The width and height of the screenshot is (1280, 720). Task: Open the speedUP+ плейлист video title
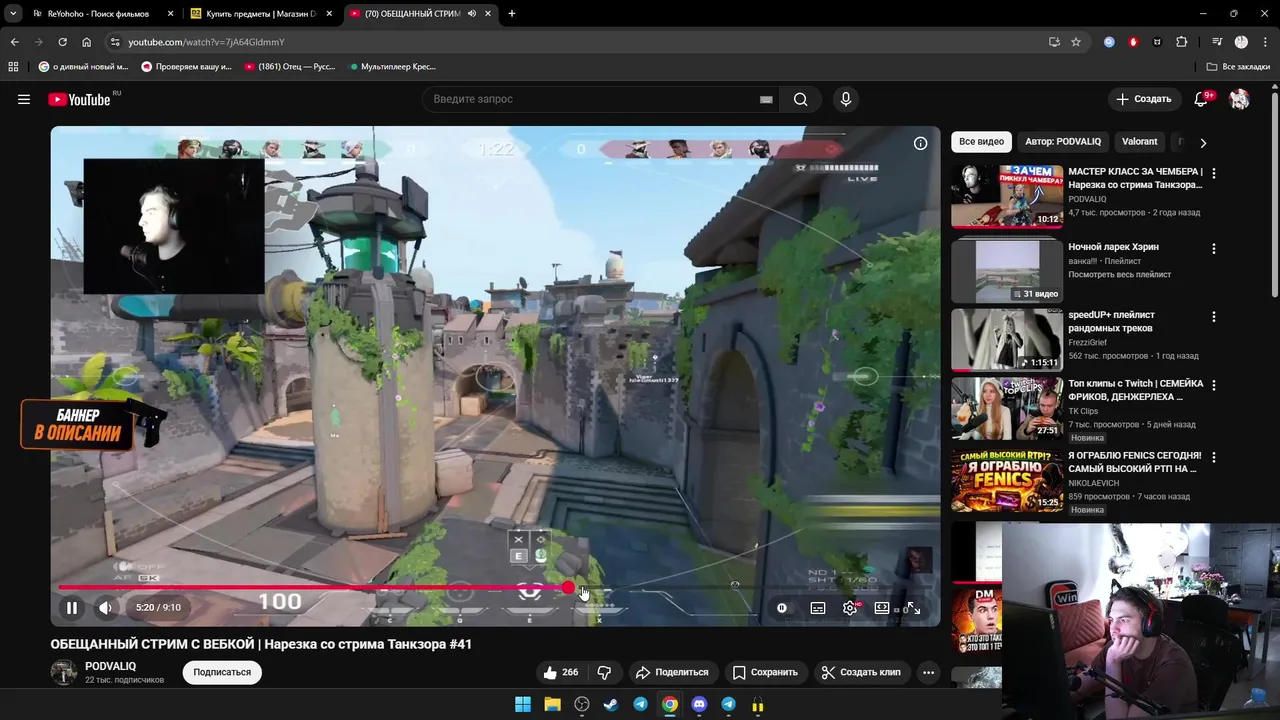1111,321
